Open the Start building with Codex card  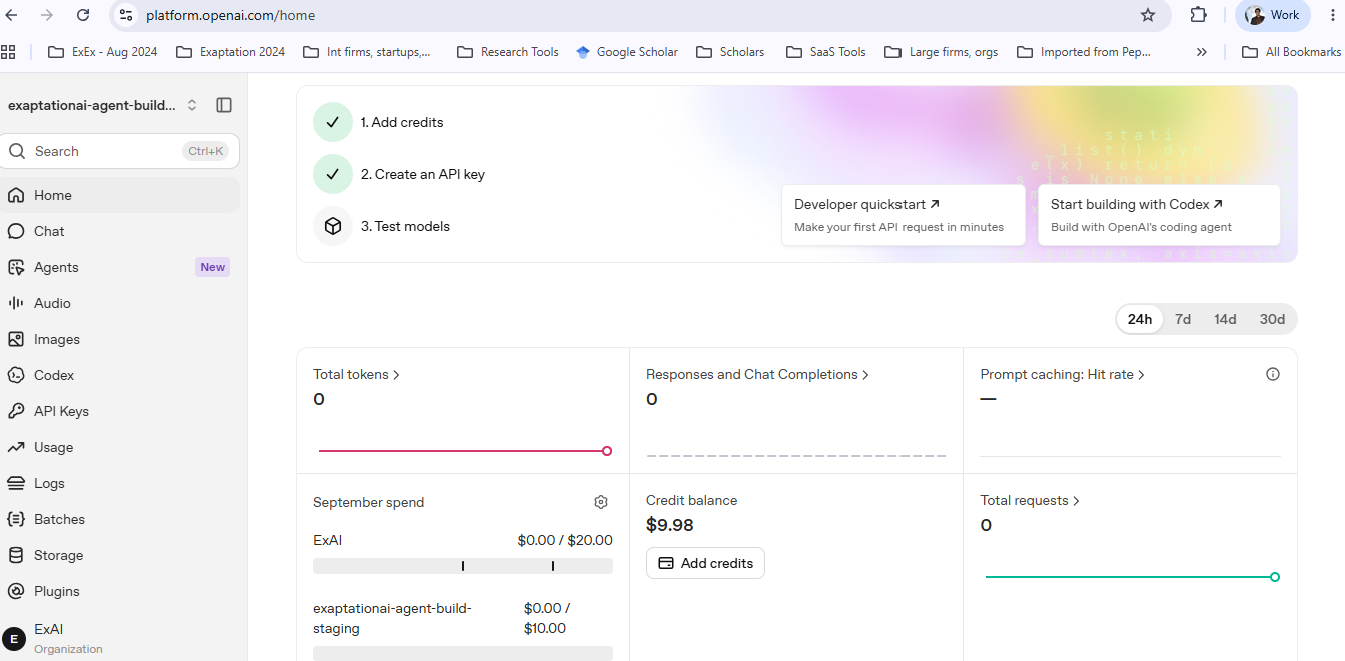point(1159,214)
